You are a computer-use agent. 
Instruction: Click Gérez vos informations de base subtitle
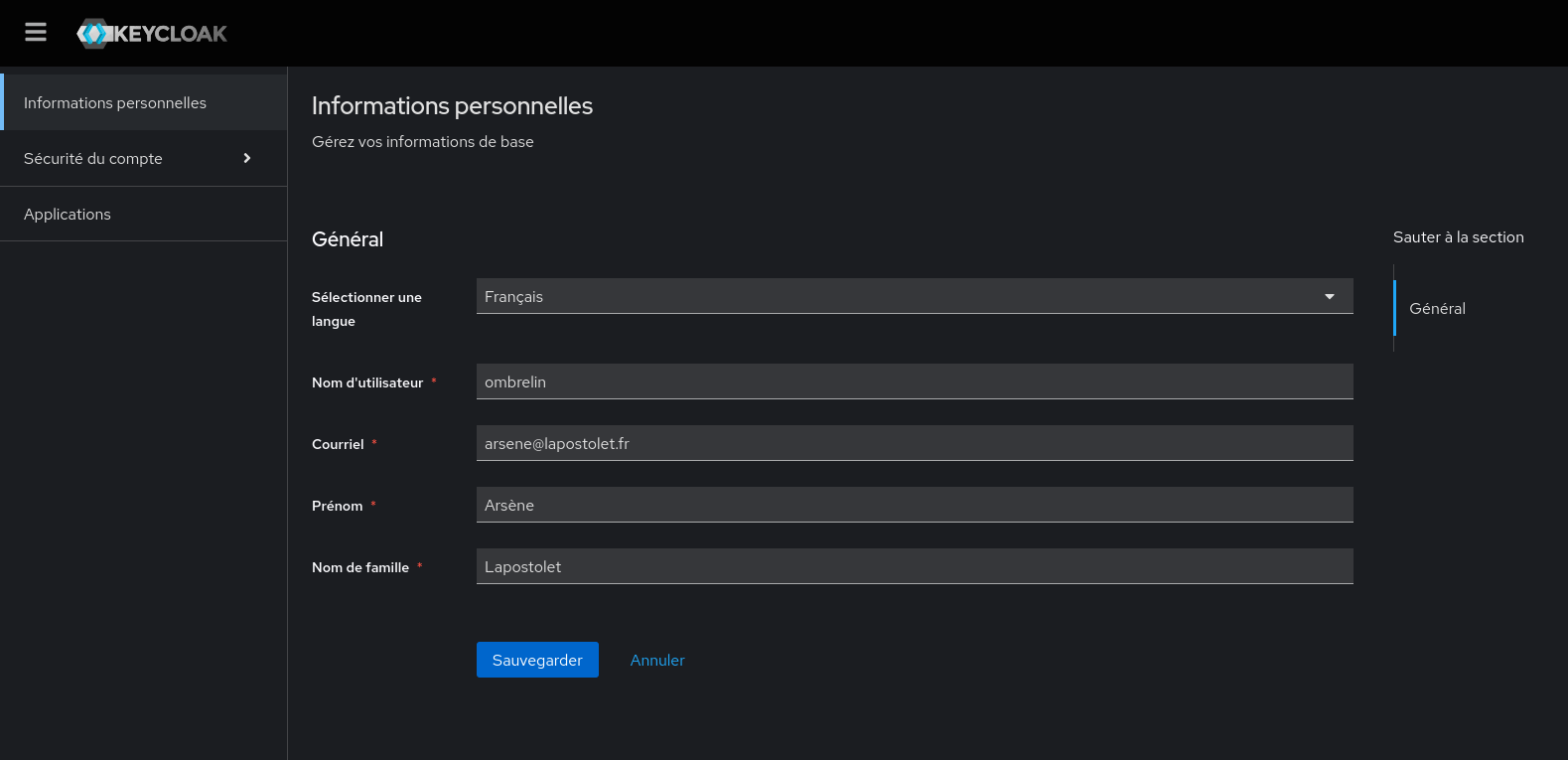click(x=423, y=141)
